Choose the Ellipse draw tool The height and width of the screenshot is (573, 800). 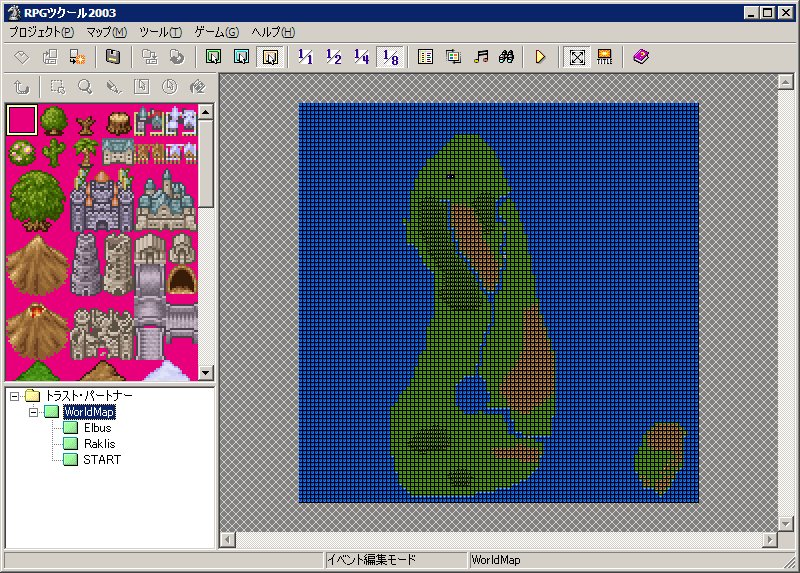169,87
